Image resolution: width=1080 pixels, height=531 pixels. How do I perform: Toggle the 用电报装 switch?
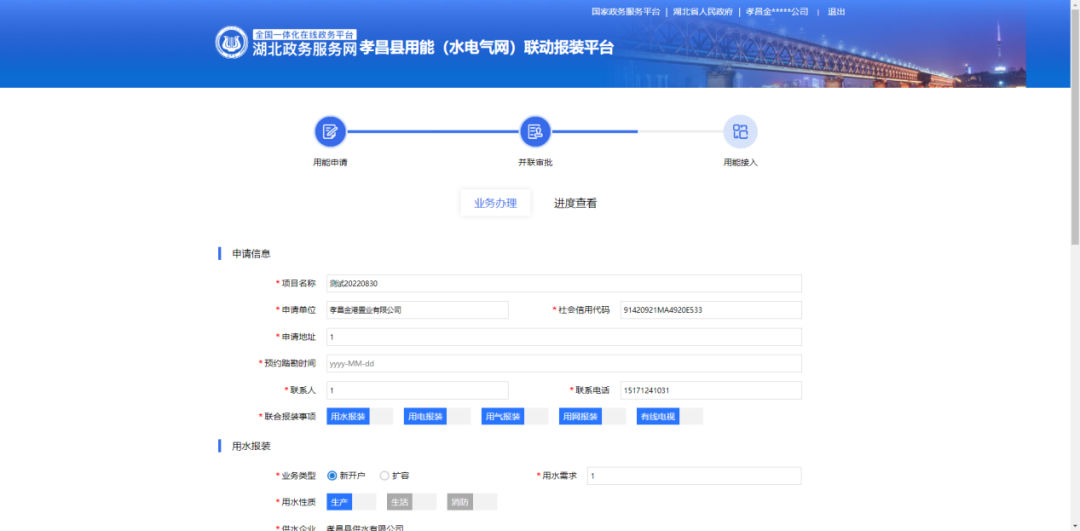(437, 416)
